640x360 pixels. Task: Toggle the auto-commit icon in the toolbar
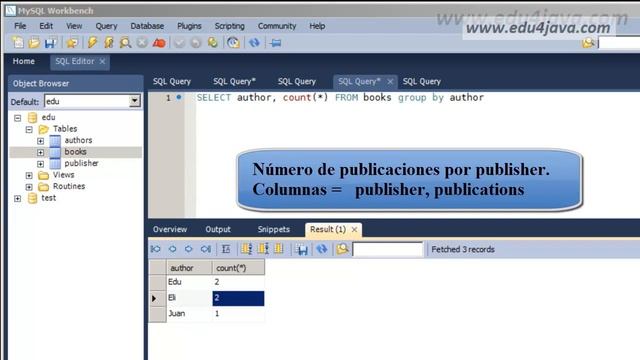click(x=213, y=42)
